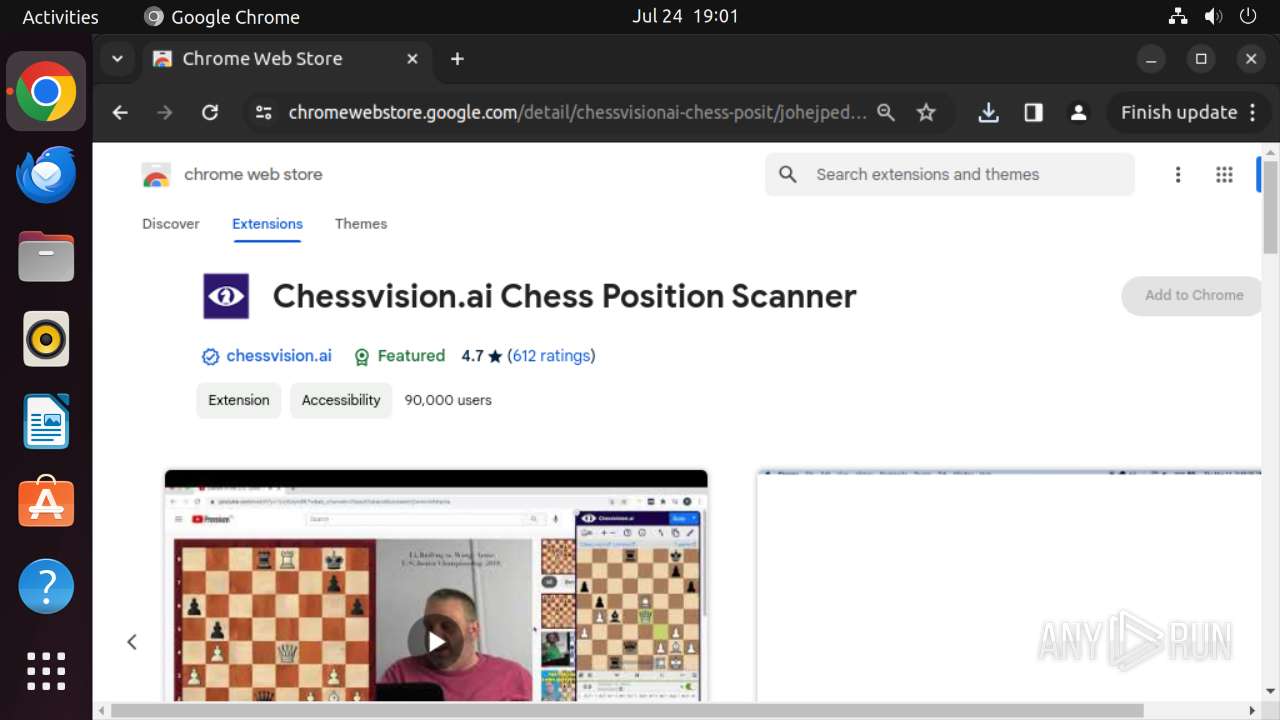View site information icon in address bar
Viewport: 1280px width, 720px height.
(x=263, y=113)
